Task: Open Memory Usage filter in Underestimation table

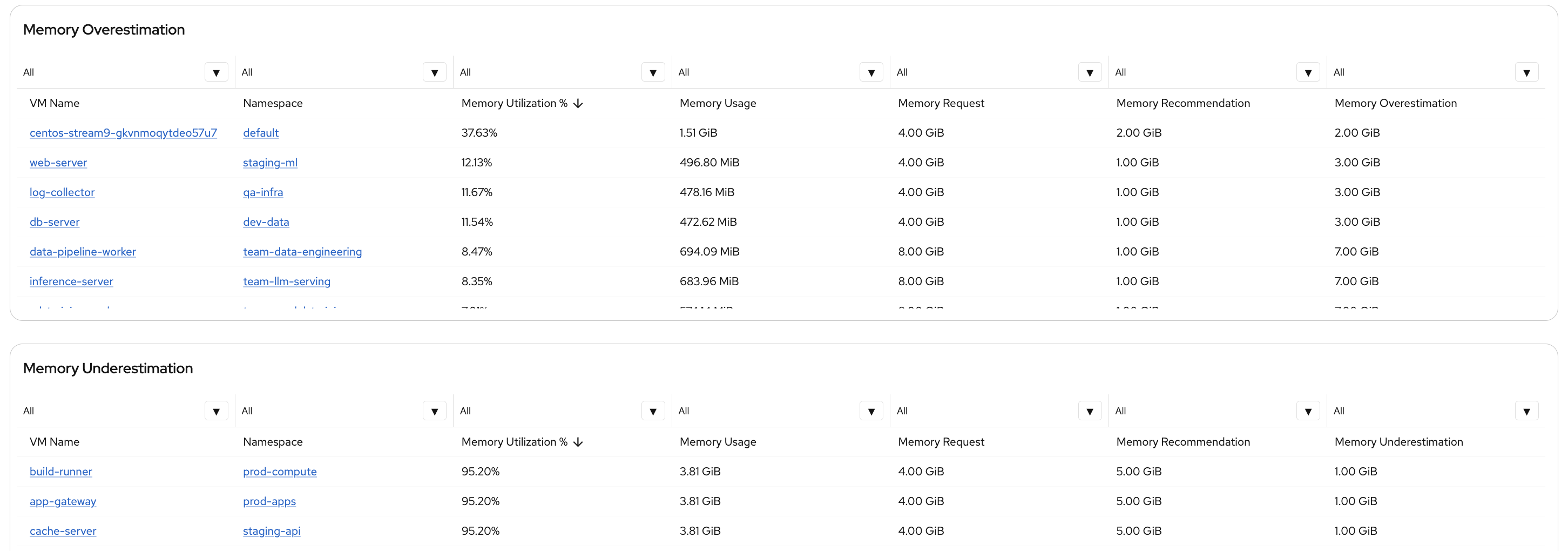Action: (x=871, y=411)
